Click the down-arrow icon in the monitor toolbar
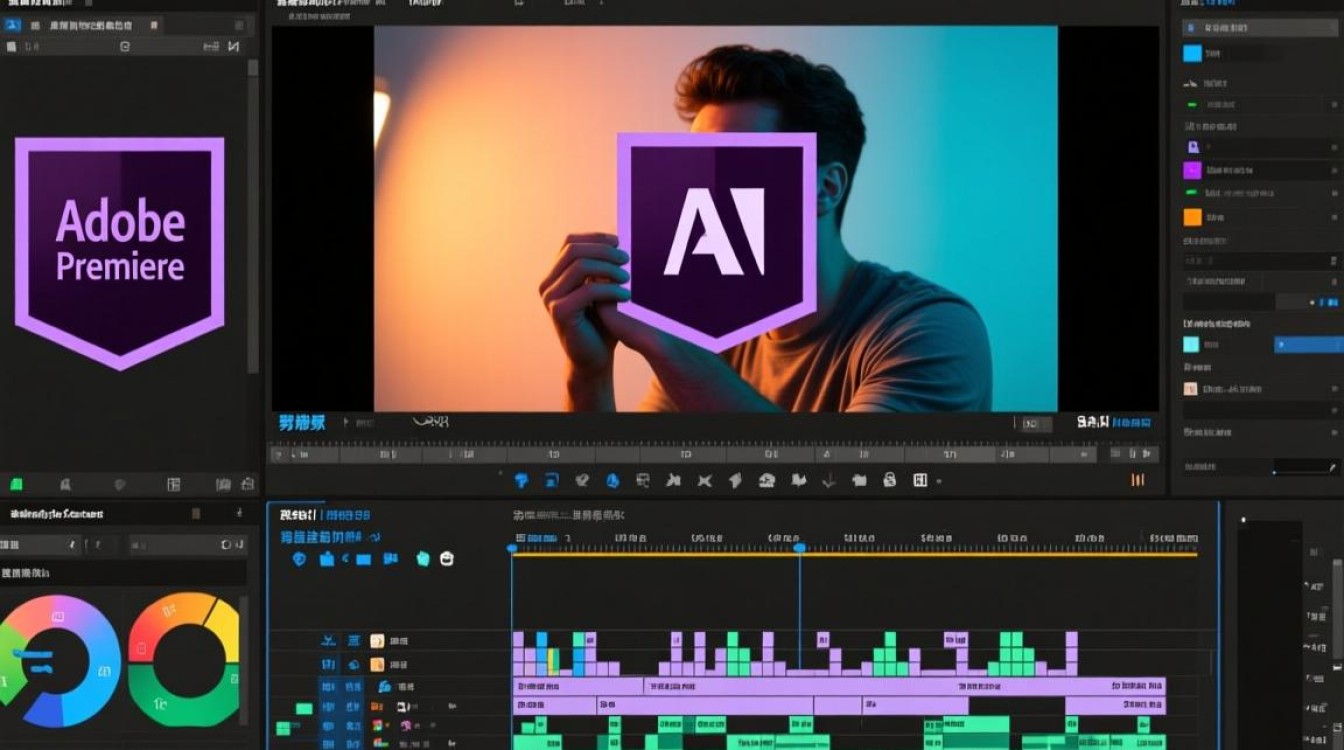 (x=828, y=481)
